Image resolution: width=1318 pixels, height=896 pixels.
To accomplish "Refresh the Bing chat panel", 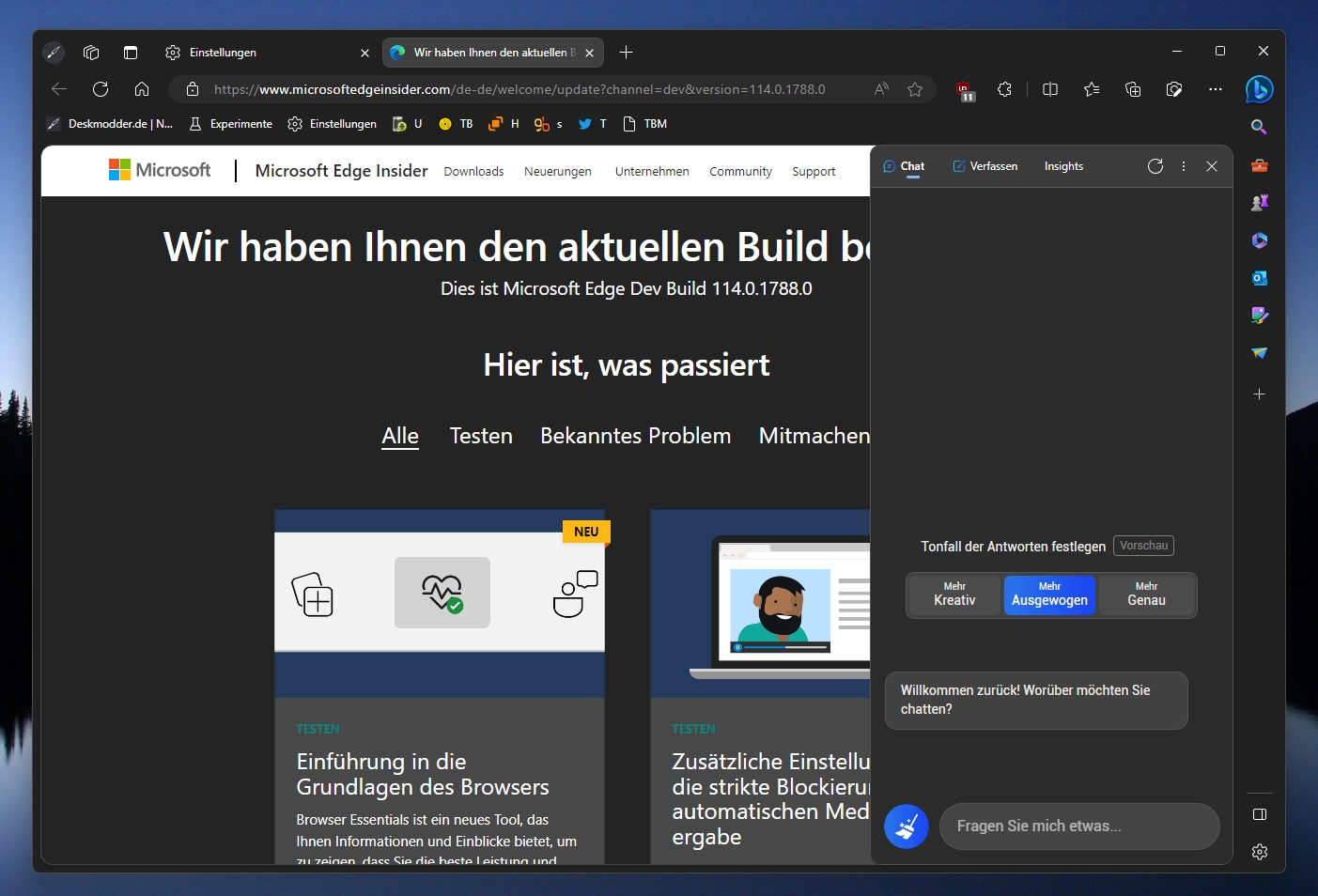I will click(1155, 166).
